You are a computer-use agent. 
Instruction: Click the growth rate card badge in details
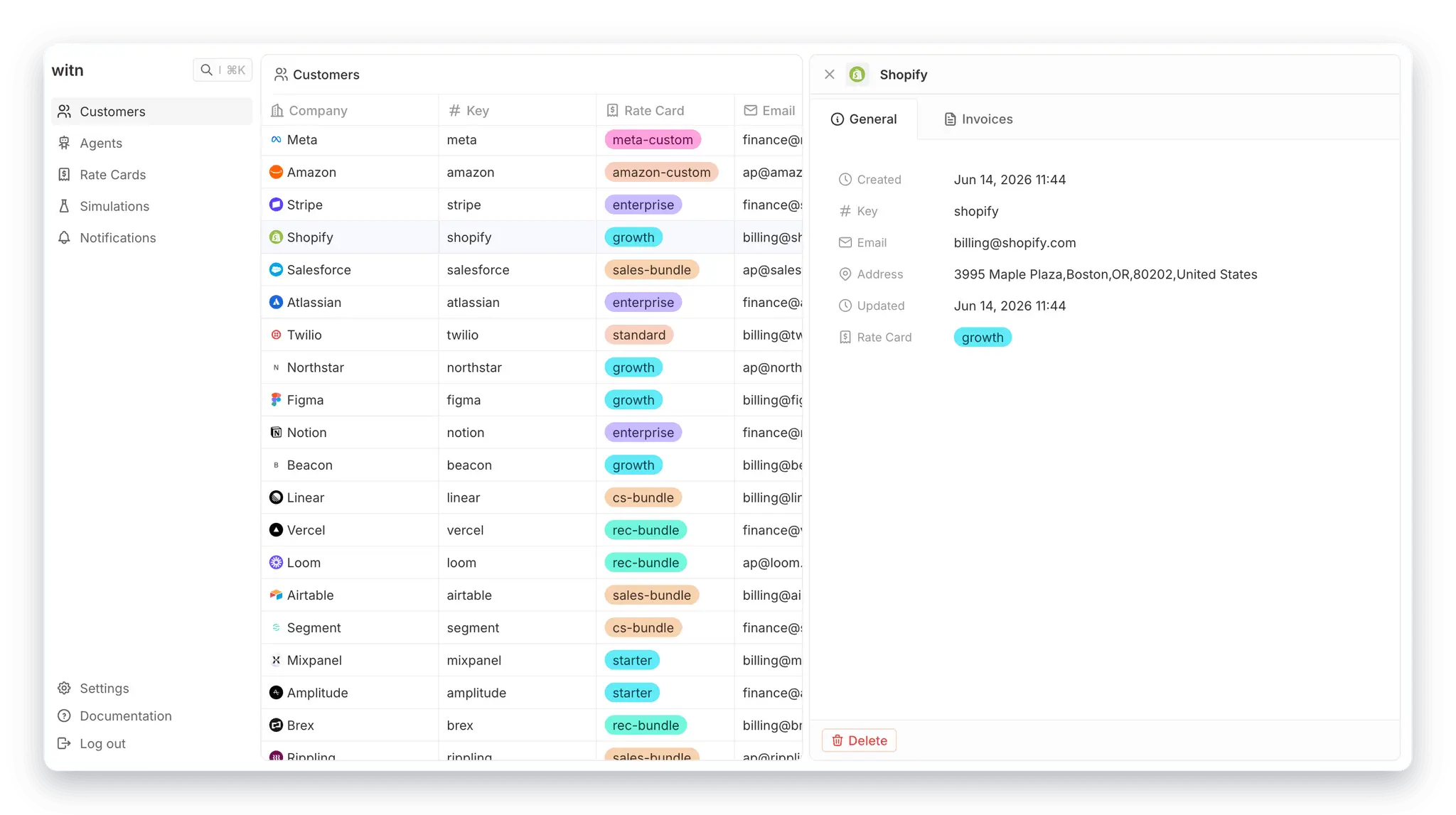tap(983, 338)
